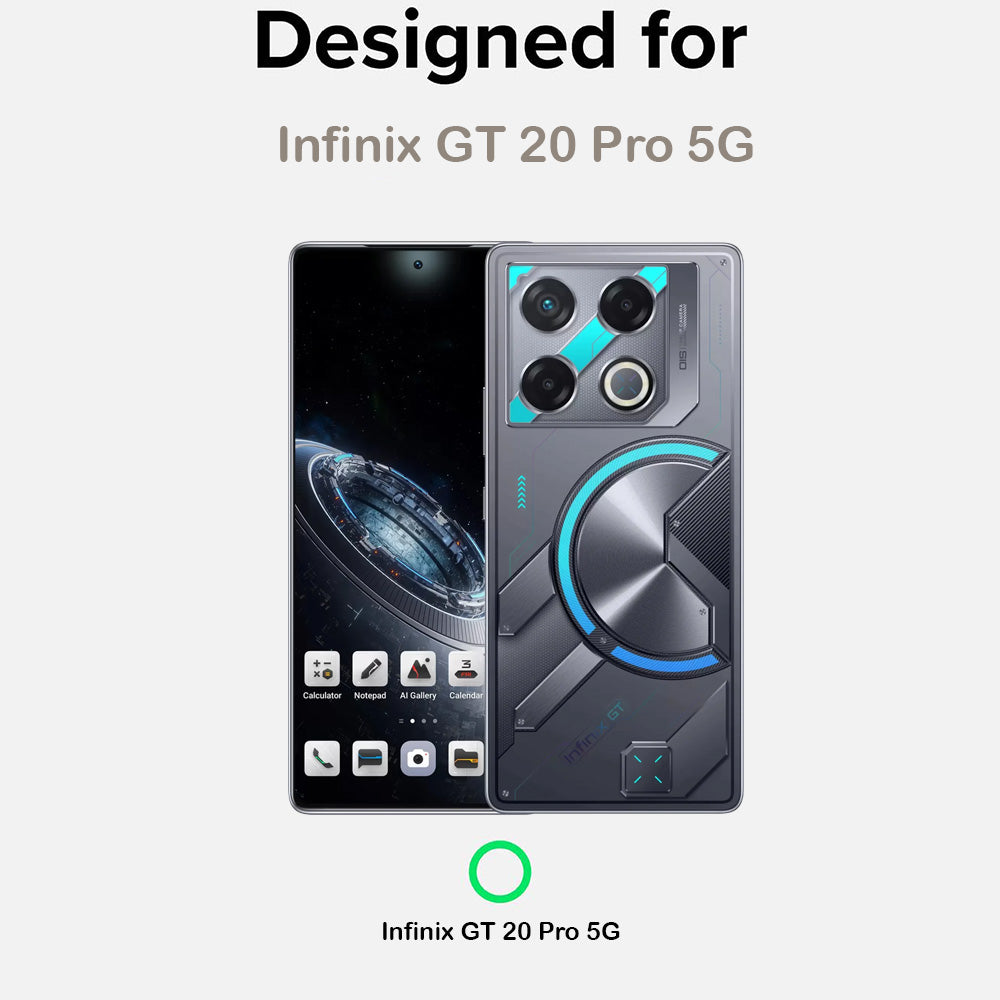Image resolution: width=1000 pixels, height=1000 pixels.
Task: Open the Messages dock icon
Action: 370,758
